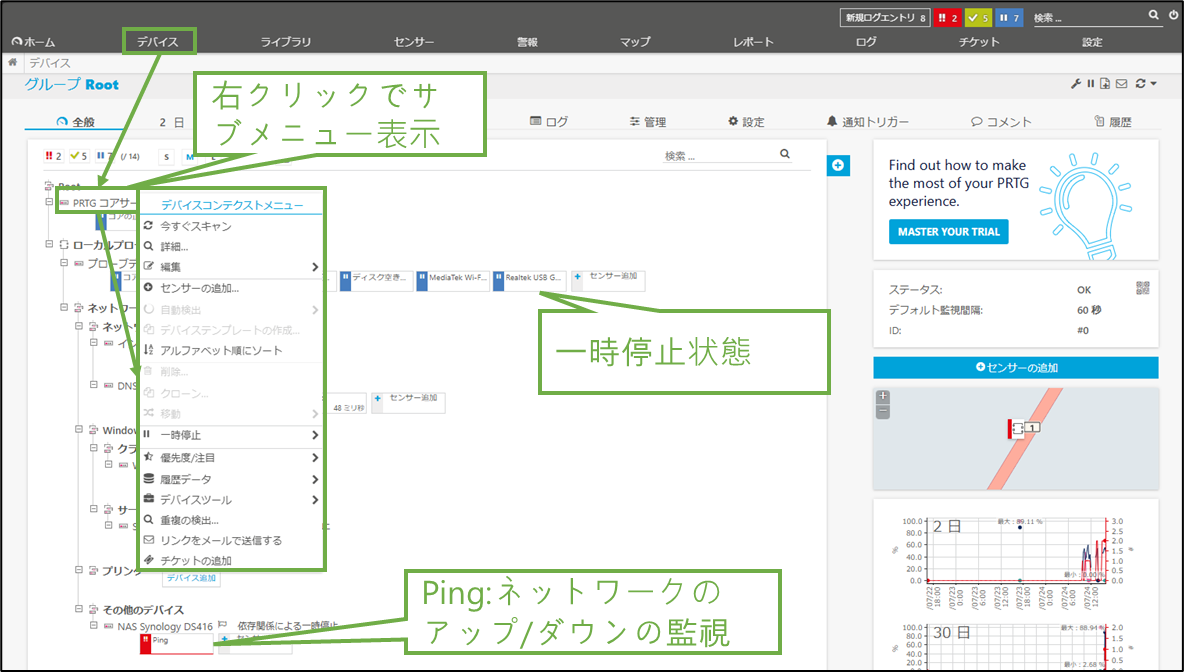
Task: Send link via the envelope icon
Action: [1120, 84]
